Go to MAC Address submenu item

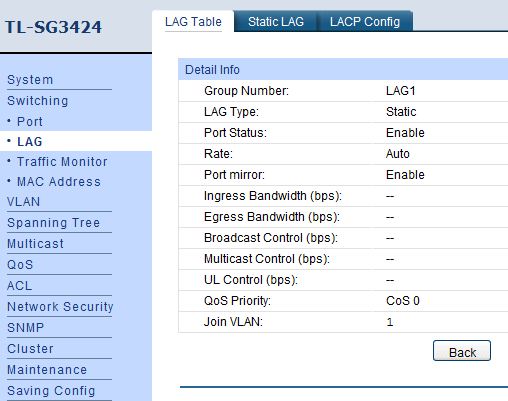tap(59, 182)
